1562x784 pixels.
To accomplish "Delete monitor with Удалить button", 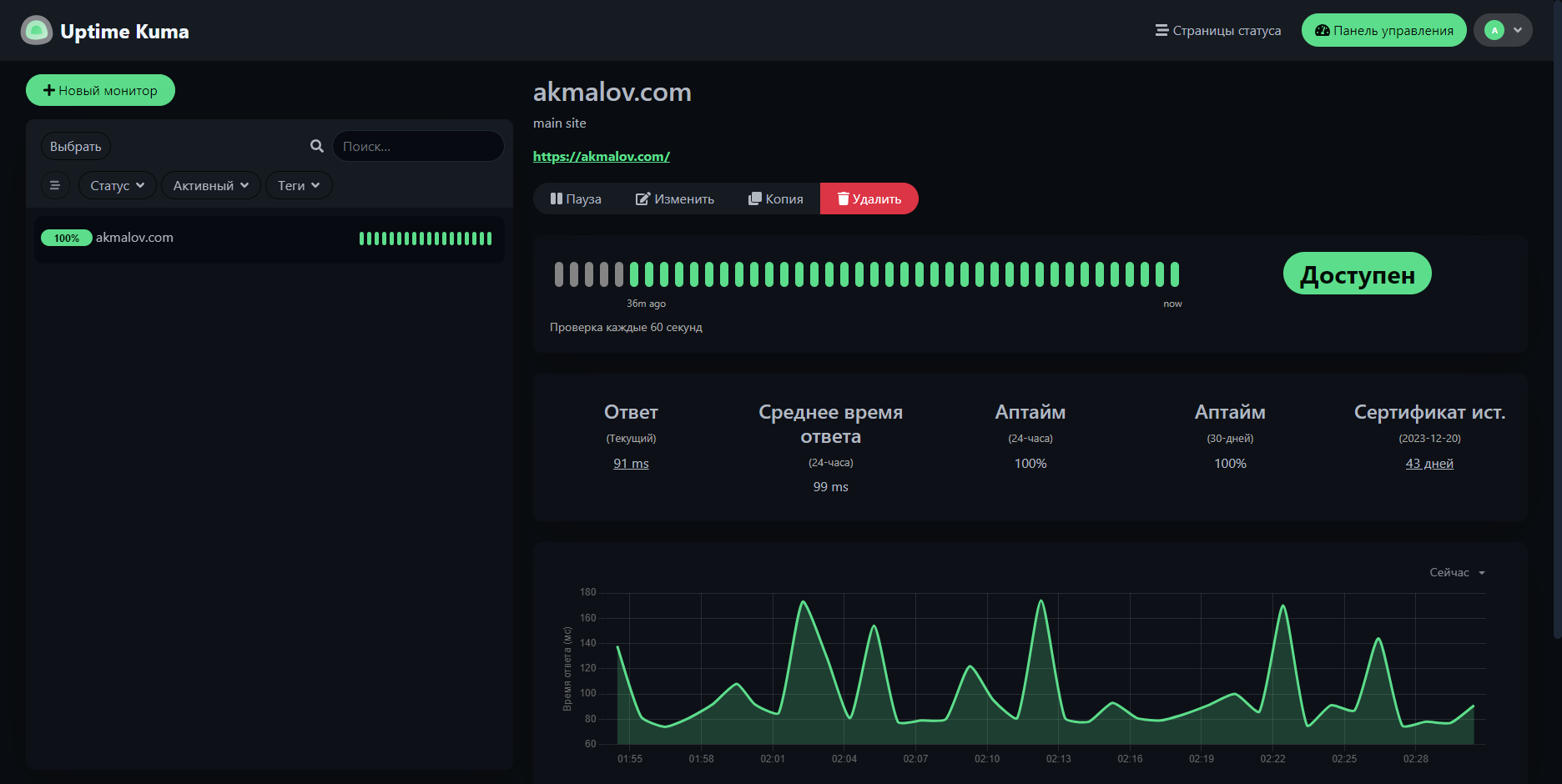I will click(869, 199).
